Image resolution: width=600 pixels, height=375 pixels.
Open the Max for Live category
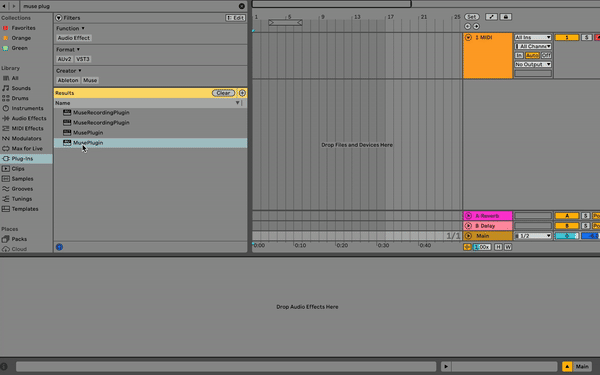pos(27,148)
